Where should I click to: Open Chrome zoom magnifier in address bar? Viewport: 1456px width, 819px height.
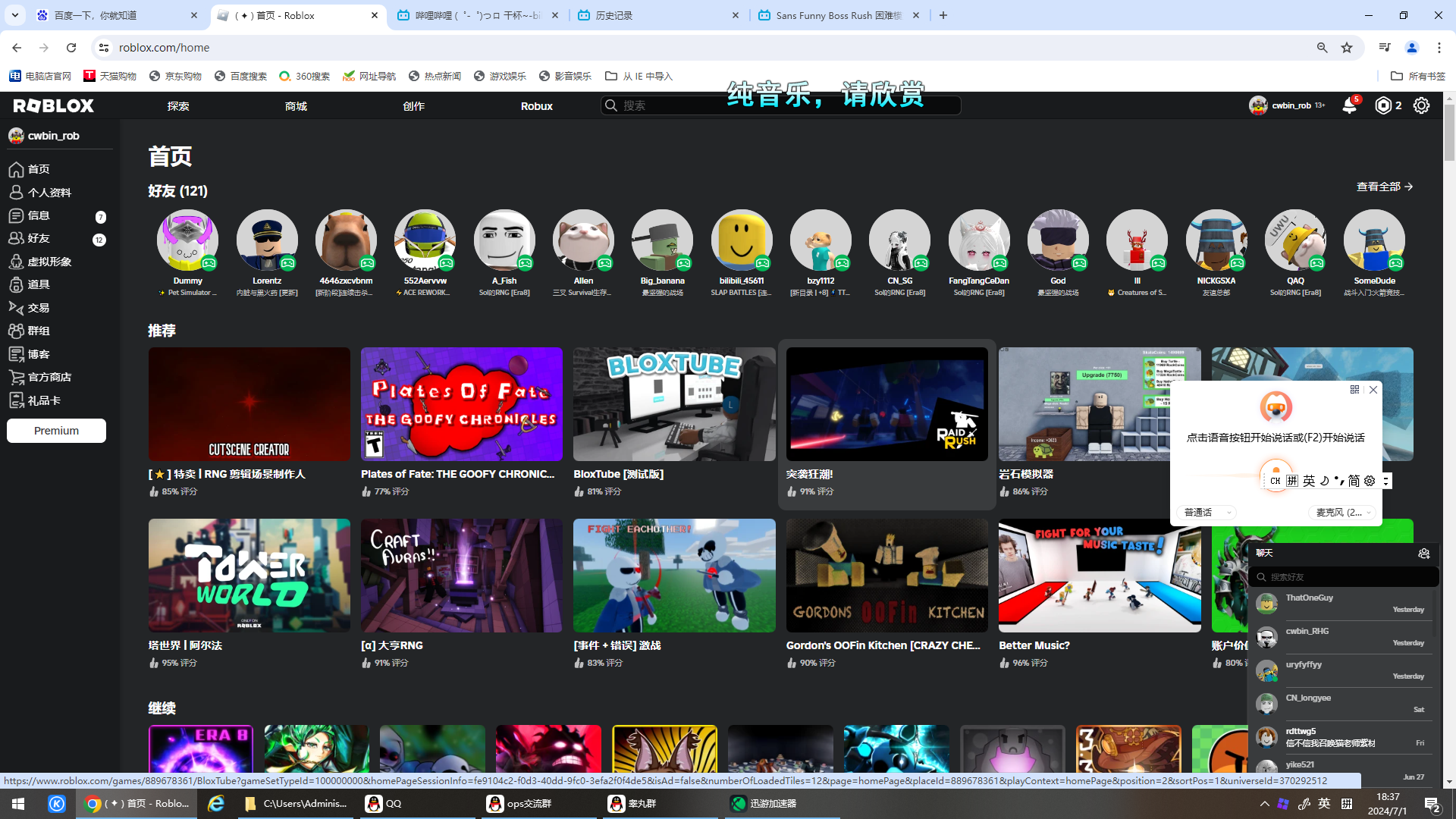(1322, 48)
